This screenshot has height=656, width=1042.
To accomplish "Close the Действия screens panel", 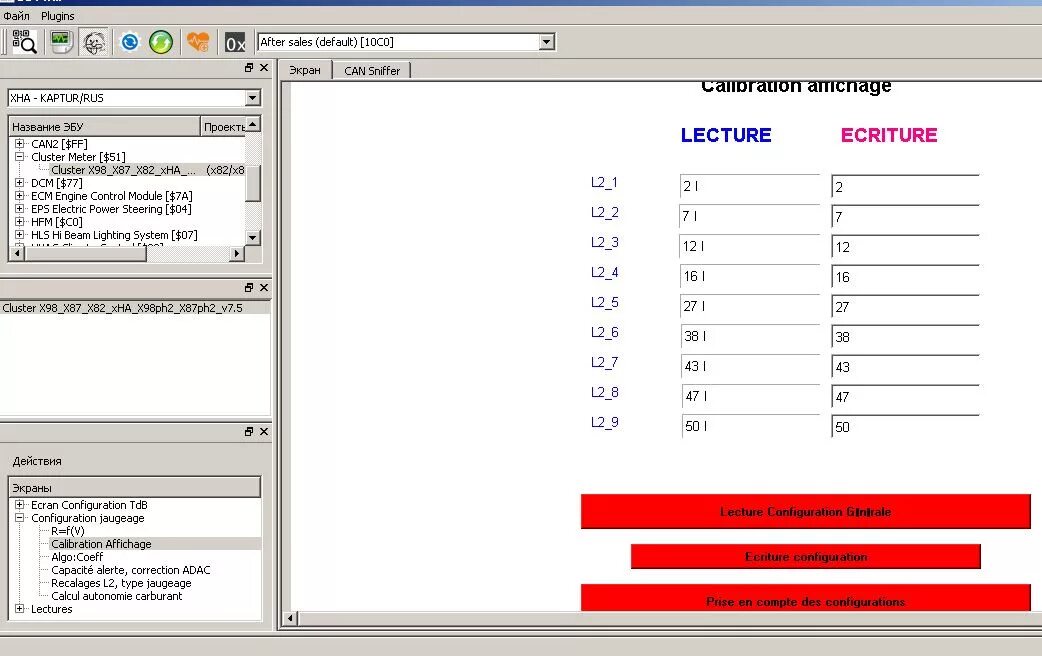I will [x=264, y=432].
